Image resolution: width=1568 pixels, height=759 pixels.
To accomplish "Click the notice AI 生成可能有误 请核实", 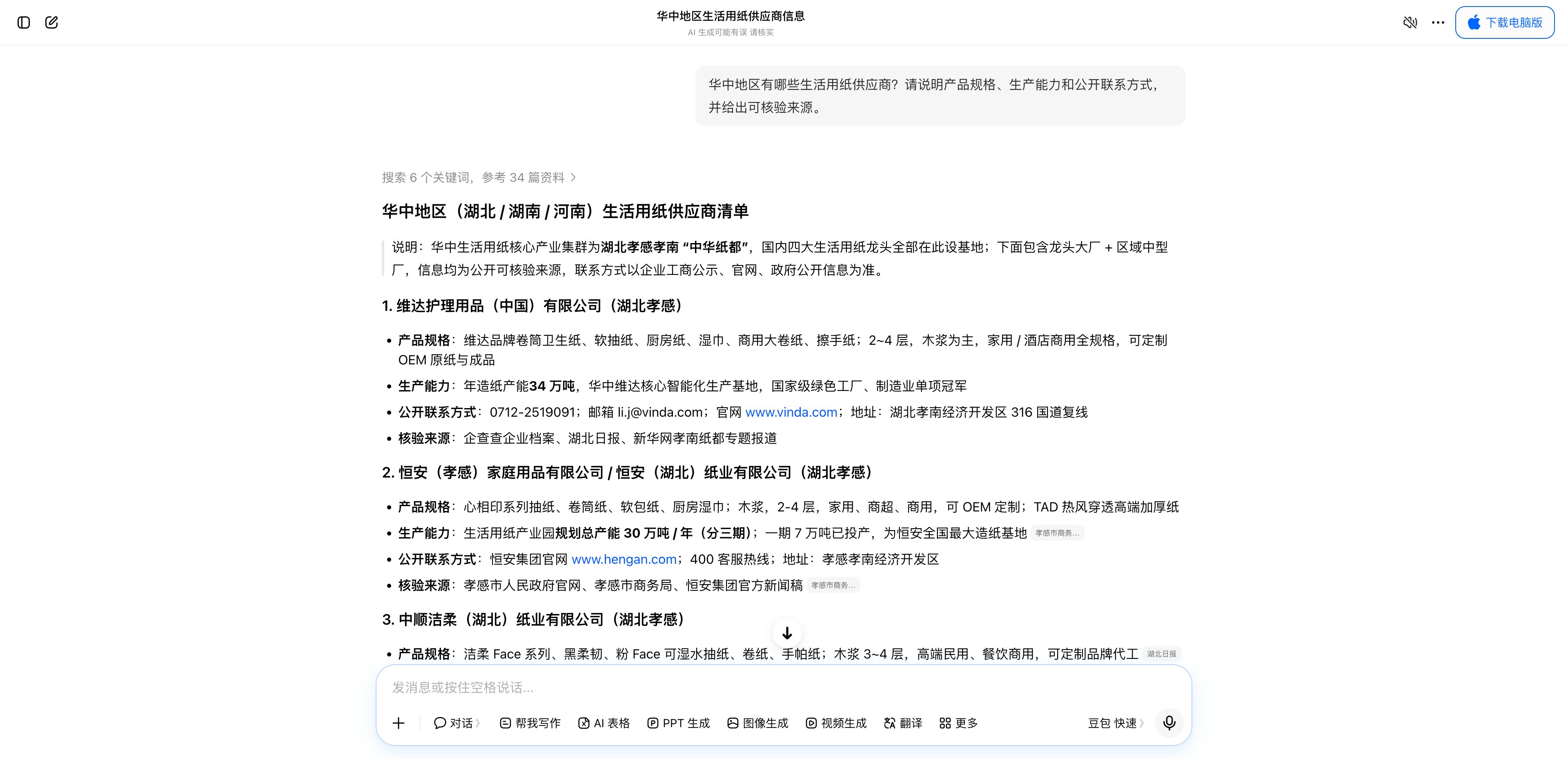I will click(x=731, y=32).
